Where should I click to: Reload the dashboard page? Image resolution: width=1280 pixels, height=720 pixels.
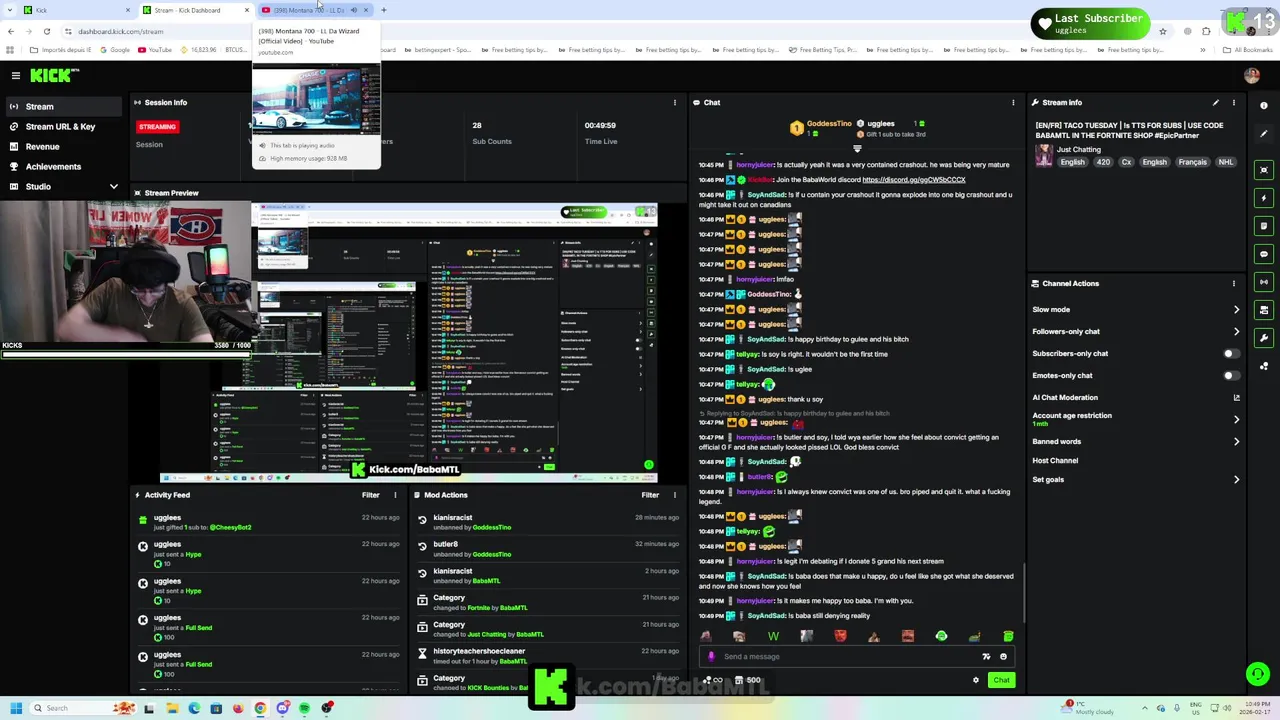click(46, 31)
